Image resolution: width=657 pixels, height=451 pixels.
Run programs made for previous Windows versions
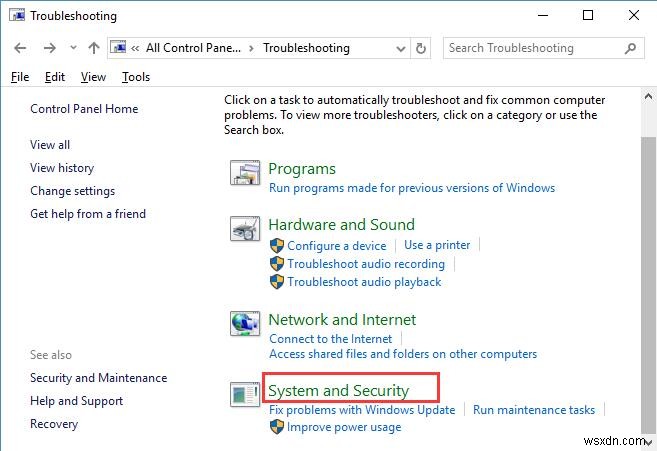pyautogui.click(x=412, y=188)
